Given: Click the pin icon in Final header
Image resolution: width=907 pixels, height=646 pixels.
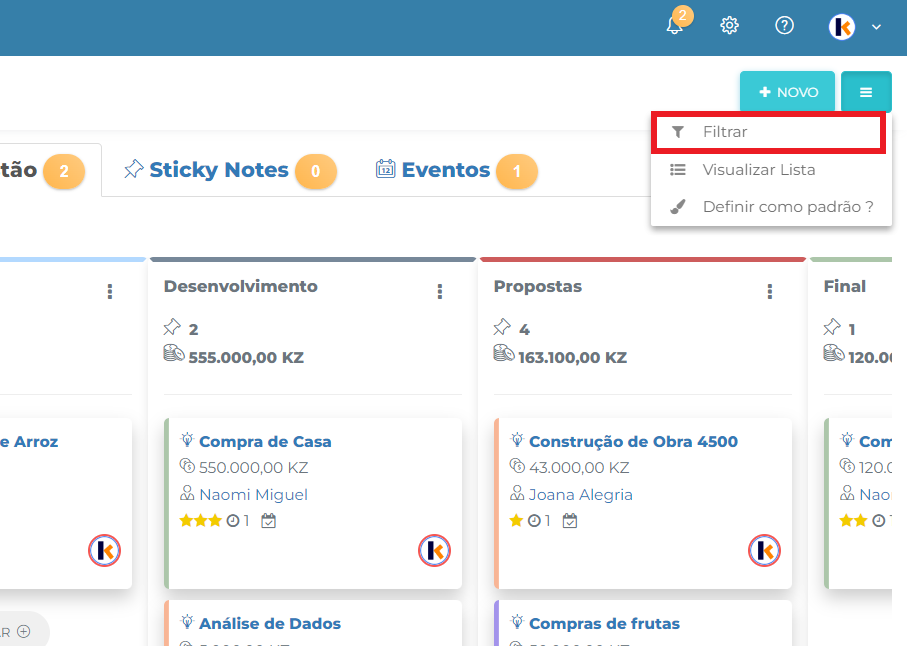Looking at the screenshot, I should point(832,327).
